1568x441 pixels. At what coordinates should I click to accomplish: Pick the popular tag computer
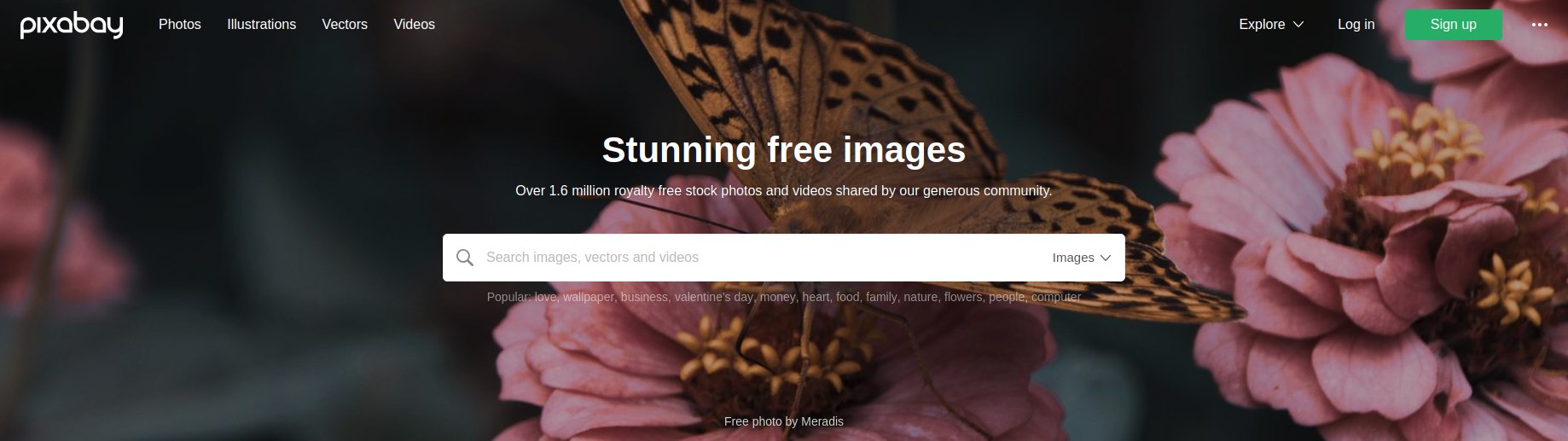click(1056, 297)
